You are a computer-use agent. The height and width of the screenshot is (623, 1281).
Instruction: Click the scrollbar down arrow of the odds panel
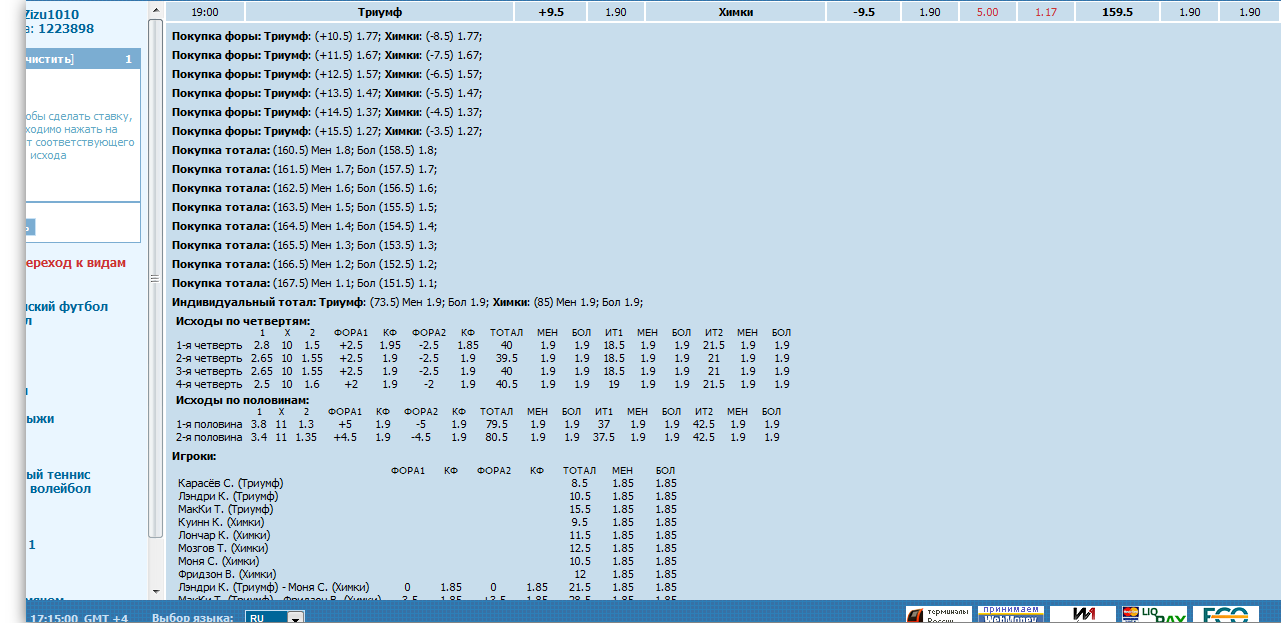tap(155, 592)
